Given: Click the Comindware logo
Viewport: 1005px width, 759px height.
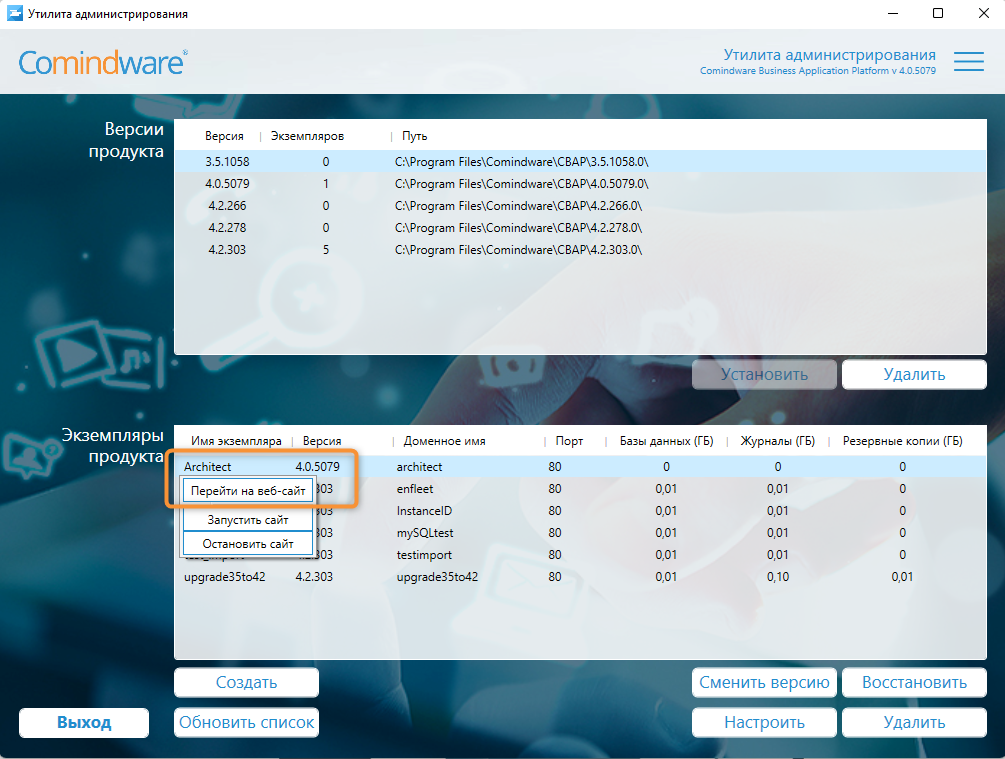Looking at the screenshot, I should click(x=103, y=63).
